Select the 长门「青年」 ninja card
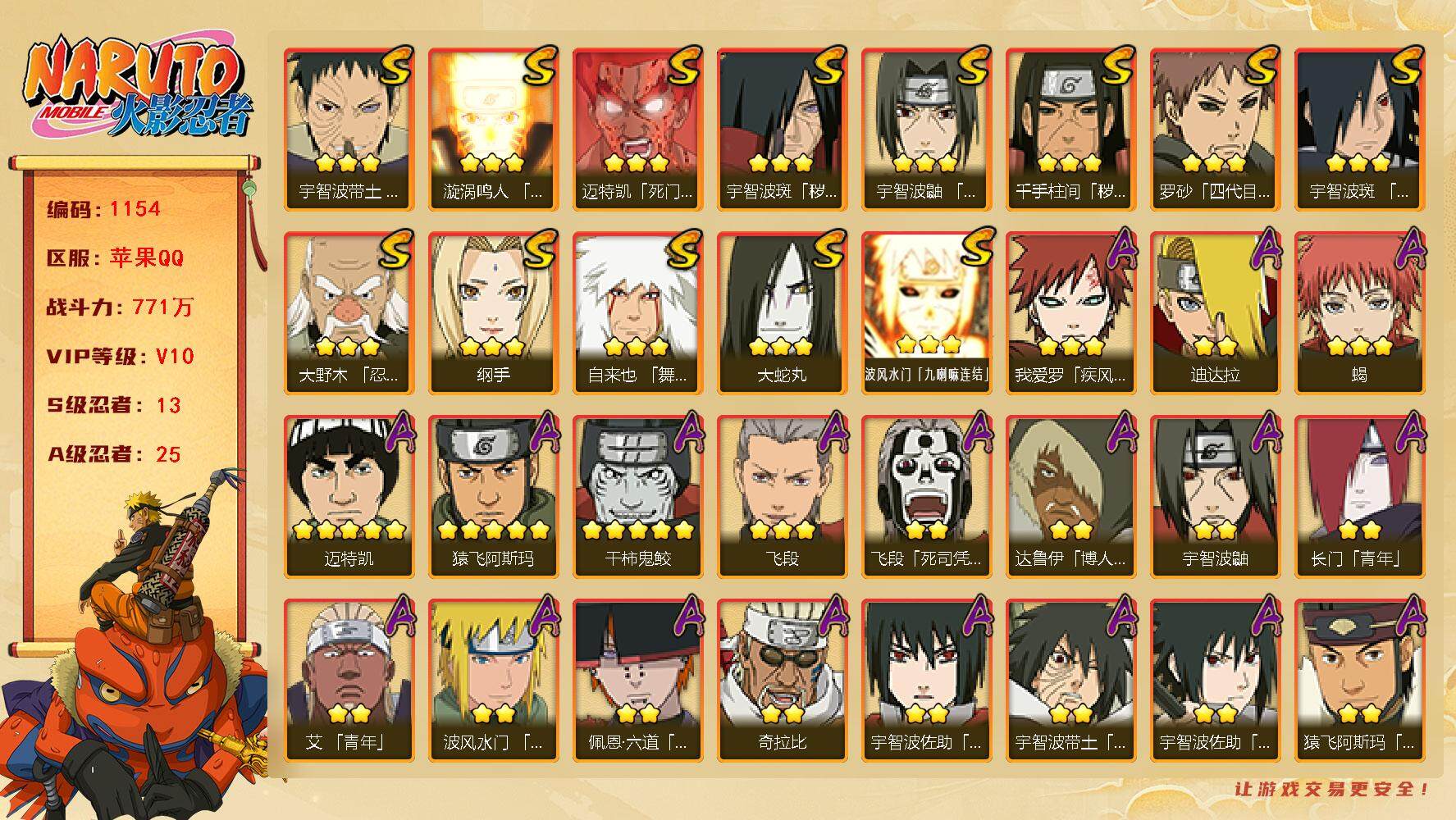 pos(1359,497)
